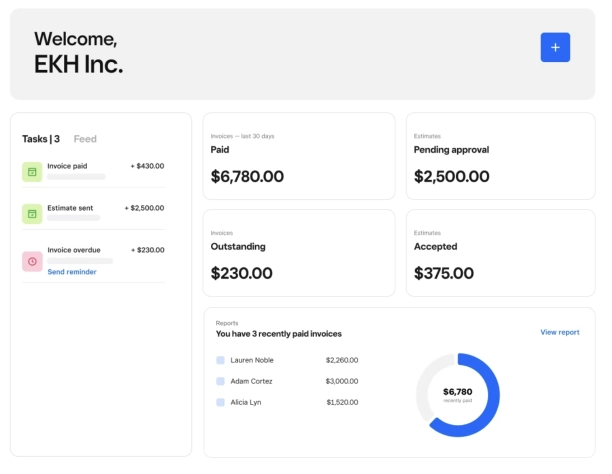Screen dimensions: 612x474
Task: Select the square next to Adam Cortez
Action: [220, 381]
